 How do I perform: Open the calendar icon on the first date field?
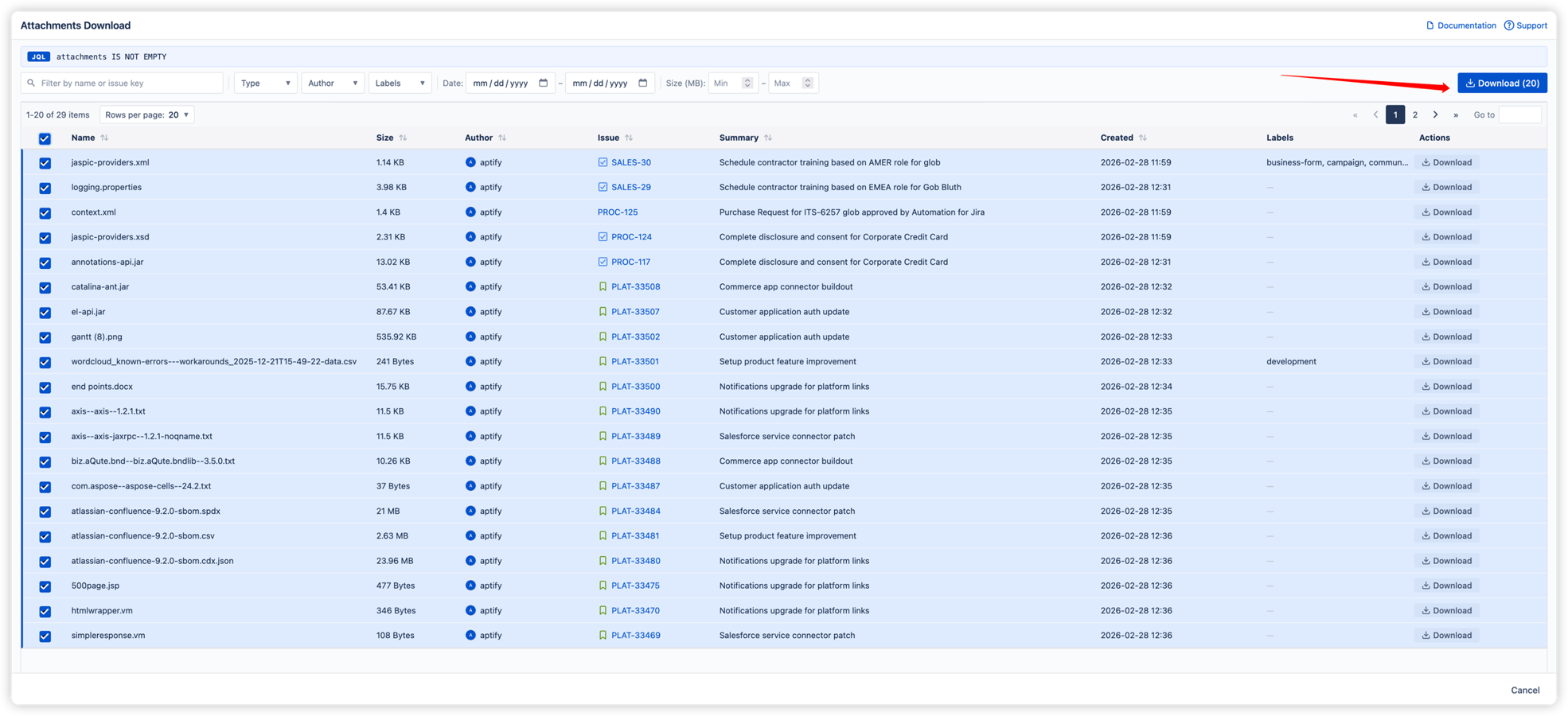pos(544,83)
